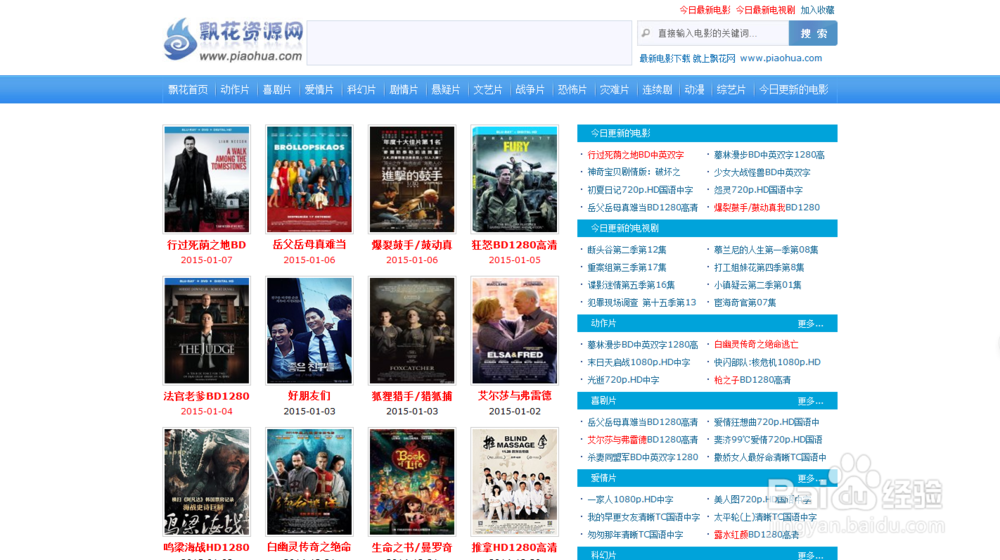This screenshot has height=560, width=1000.
Task: Open Blind Massage movie poster
Action: point(515,482)
